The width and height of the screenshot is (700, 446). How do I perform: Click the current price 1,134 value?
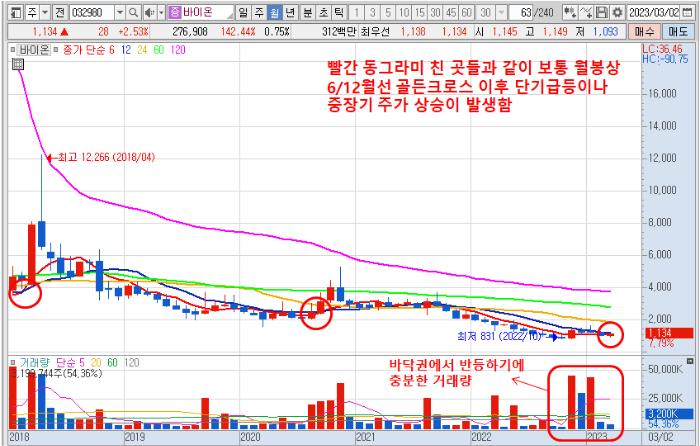45,32
